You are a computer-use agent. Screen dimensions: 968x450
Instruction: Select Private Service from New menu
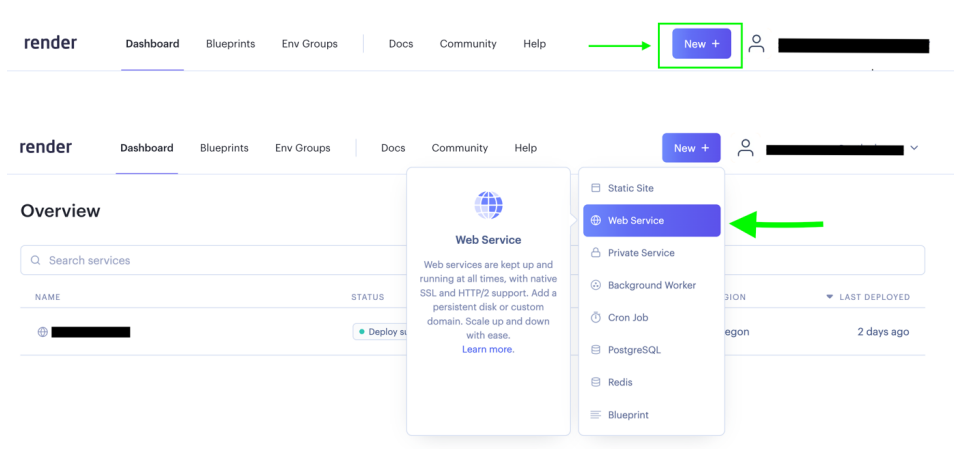(x=651, y=253)
